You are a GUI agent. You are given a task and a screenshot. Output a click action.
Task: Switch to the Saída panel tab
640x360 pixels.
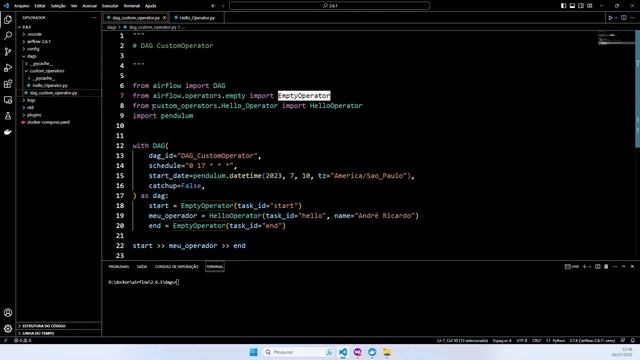[142, 267]
